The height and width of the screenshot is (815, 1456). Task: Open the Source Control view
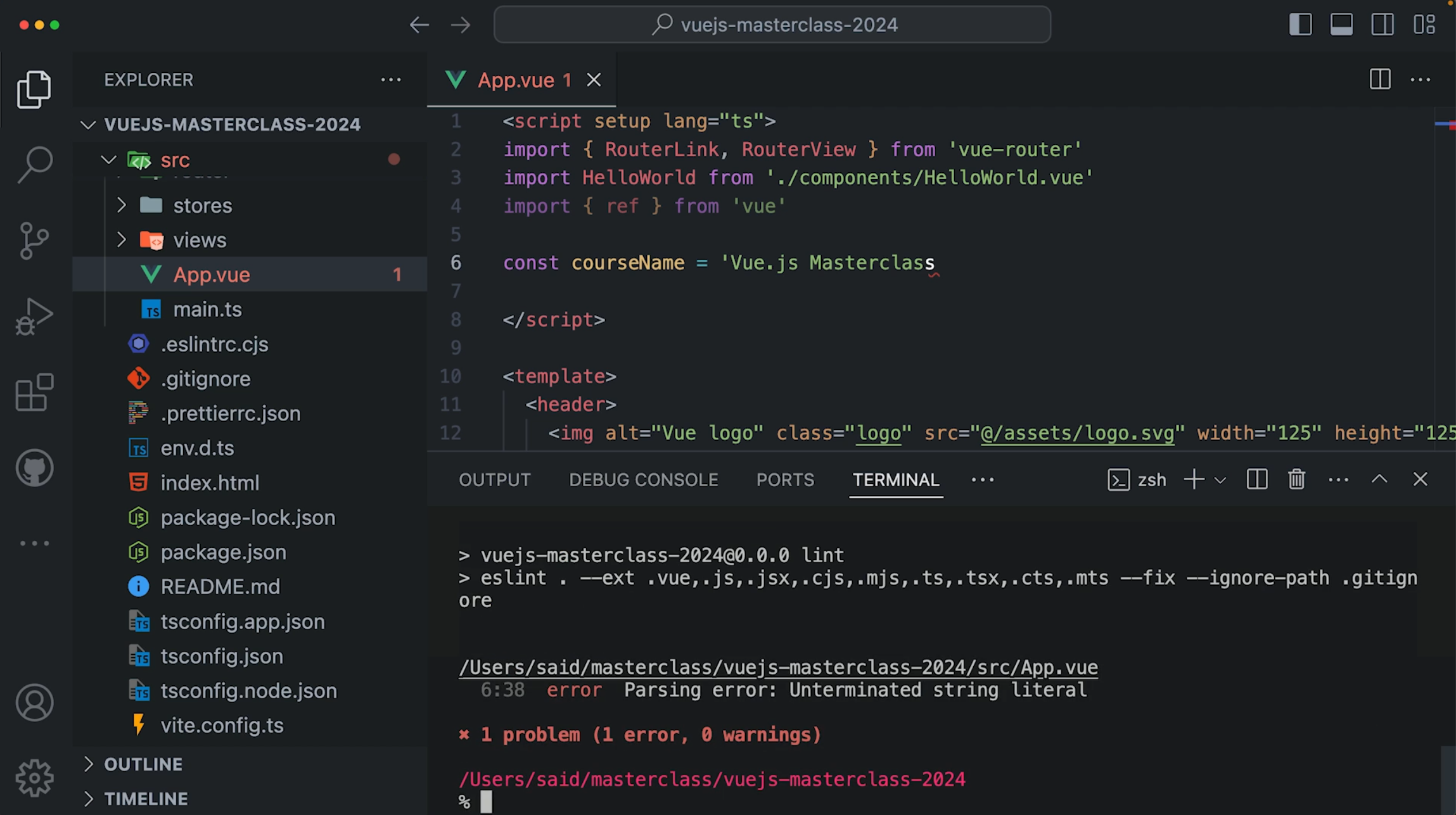click(x=34, y=240)
